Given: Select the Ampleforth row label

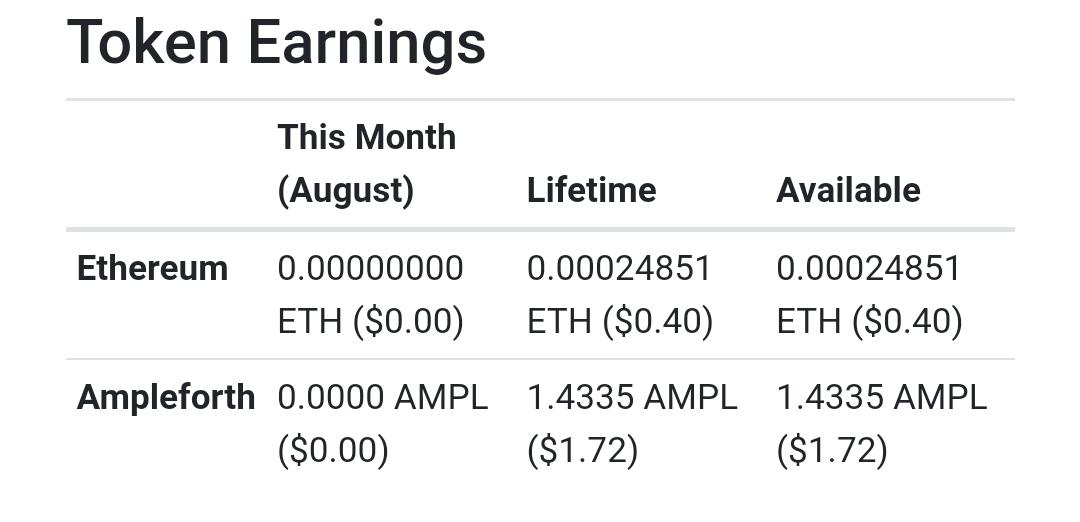Looking at the screenshot, I should pyautogui.click(x=166, y=397).
